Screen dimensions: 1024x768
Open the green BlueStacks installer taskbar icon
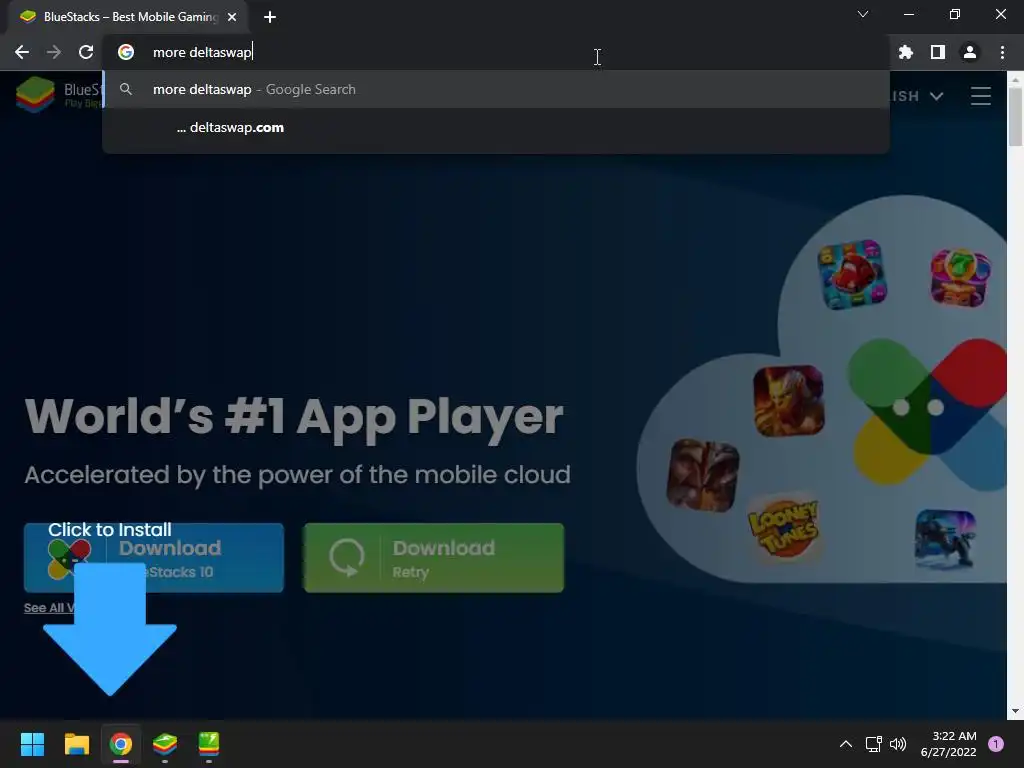209,744
